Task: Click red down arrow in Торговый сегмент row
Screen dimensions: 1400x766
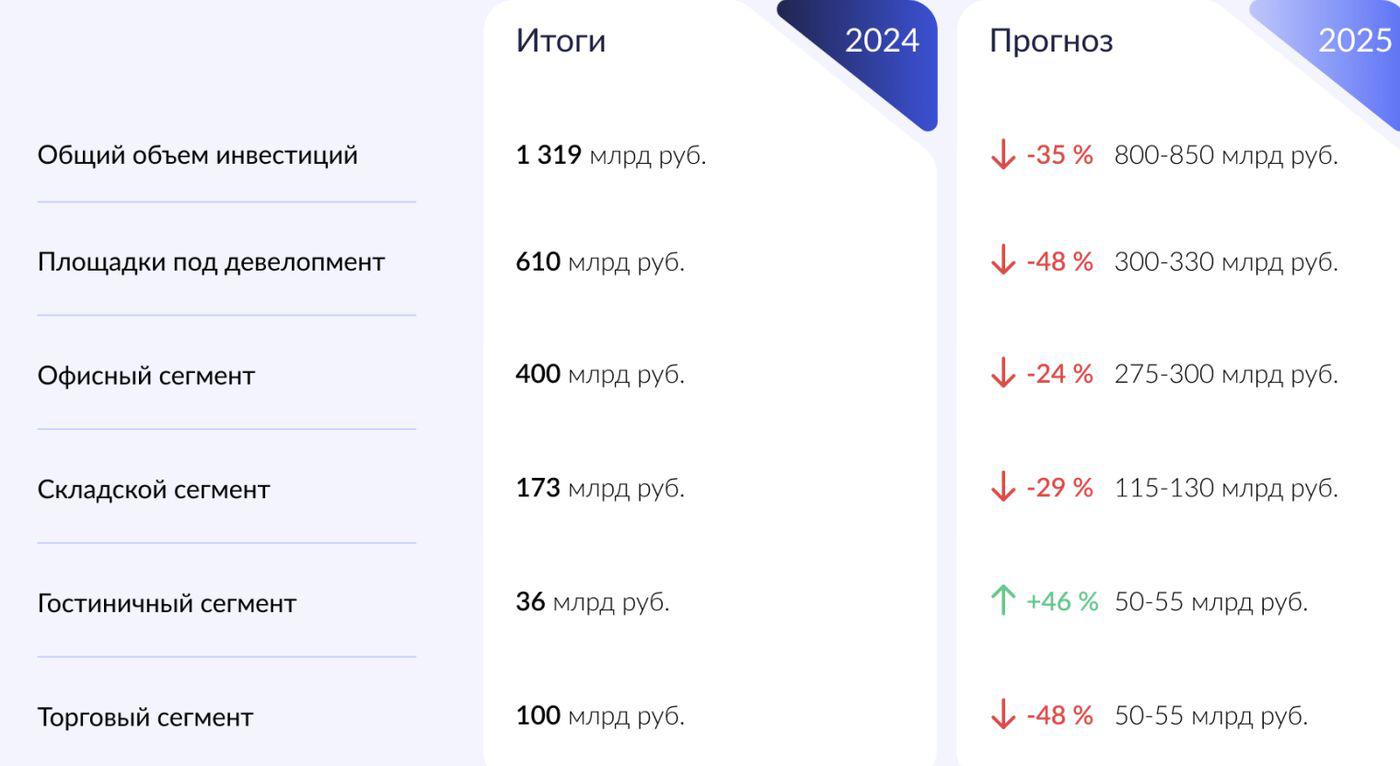Action: pyautogui.click(x=1002, y=715)
